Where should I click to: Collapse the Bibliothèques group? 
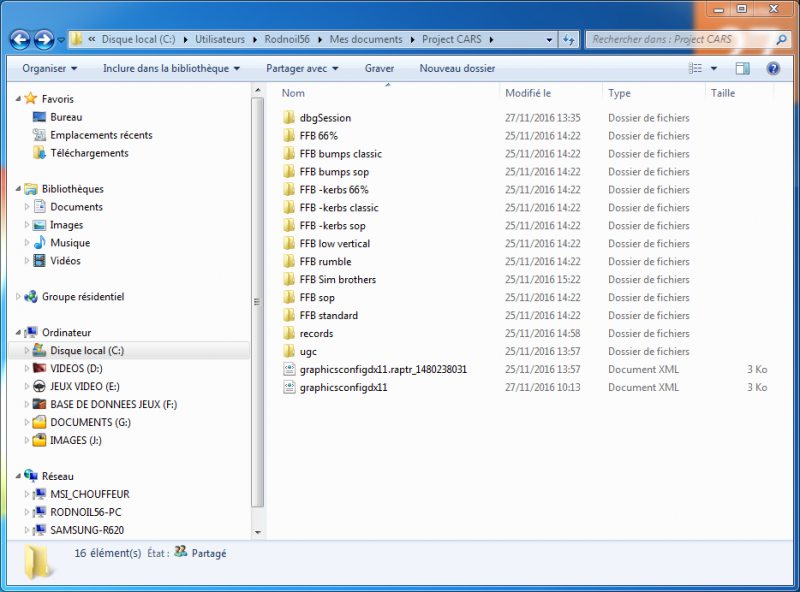click(18, 188)
